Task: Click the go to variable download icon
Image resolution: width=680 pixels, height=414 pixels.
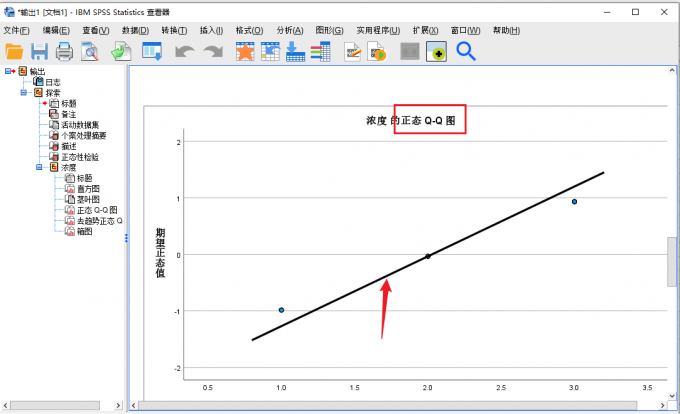Action: (x=295, y=52)
